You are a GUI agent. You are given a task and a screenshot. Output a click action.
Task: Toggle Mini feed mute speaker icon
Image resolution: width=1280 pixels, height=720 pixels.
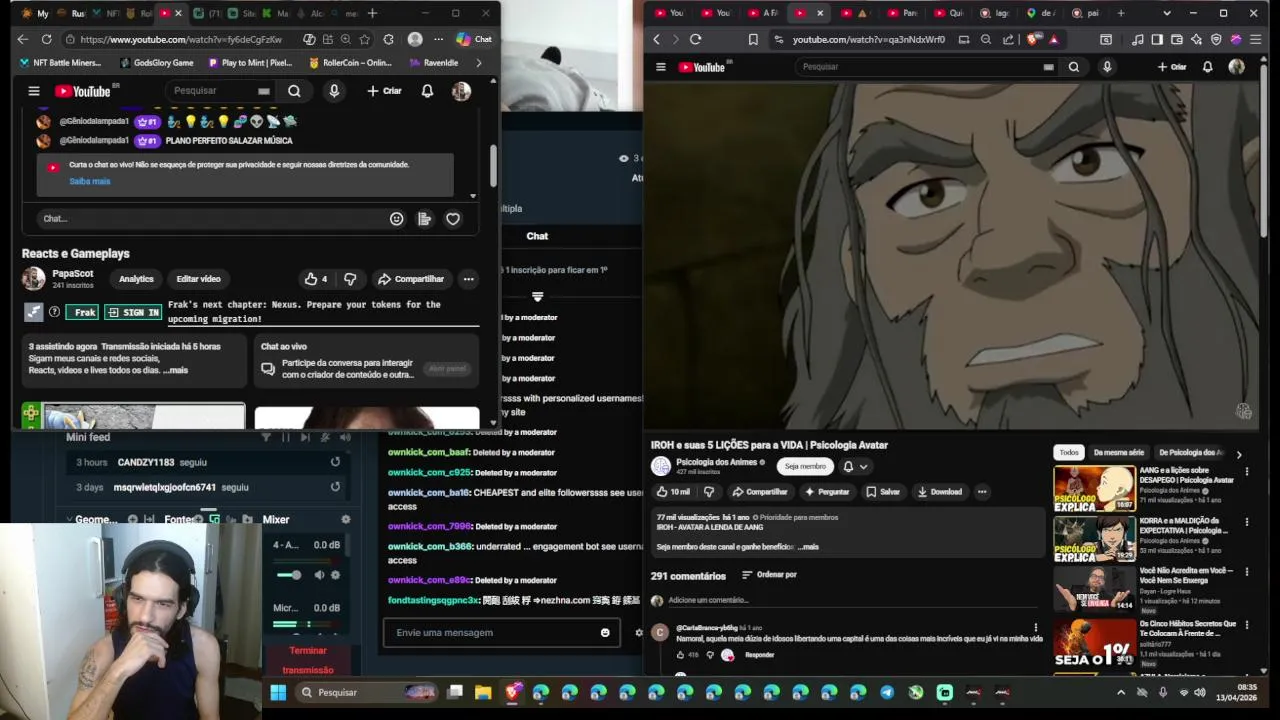click(345, 437)
